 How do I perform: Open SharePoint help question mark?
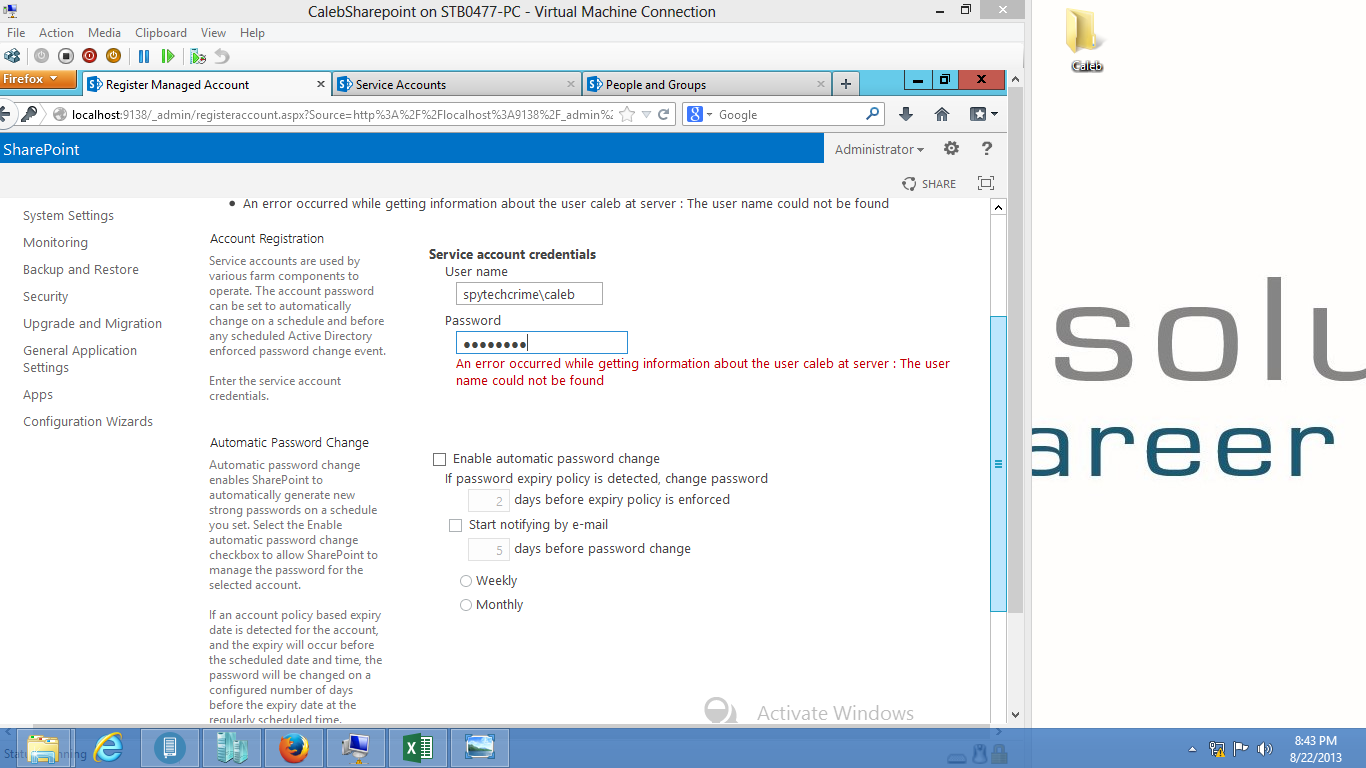tap(987, 149)
